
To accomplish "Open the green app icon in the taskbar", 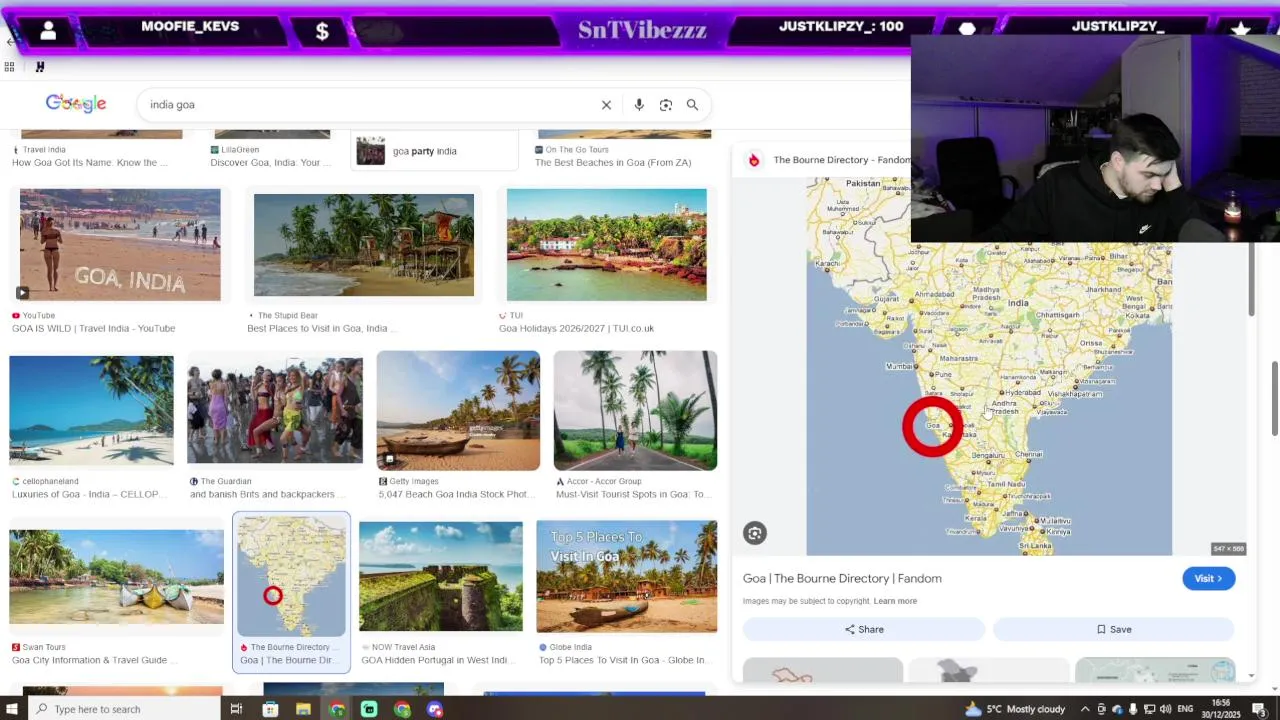I will tap(369, 709).
